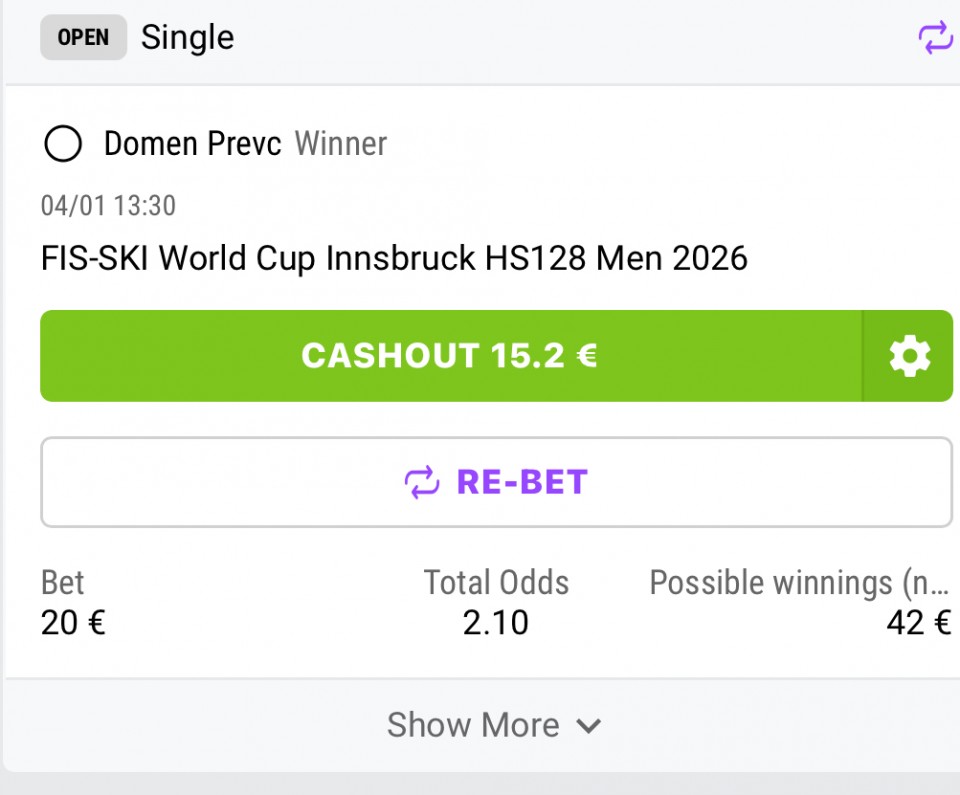Click the looping arrows icon inside RE-BET
Screen dimensions: 960x795
click(x=422, y=483)
